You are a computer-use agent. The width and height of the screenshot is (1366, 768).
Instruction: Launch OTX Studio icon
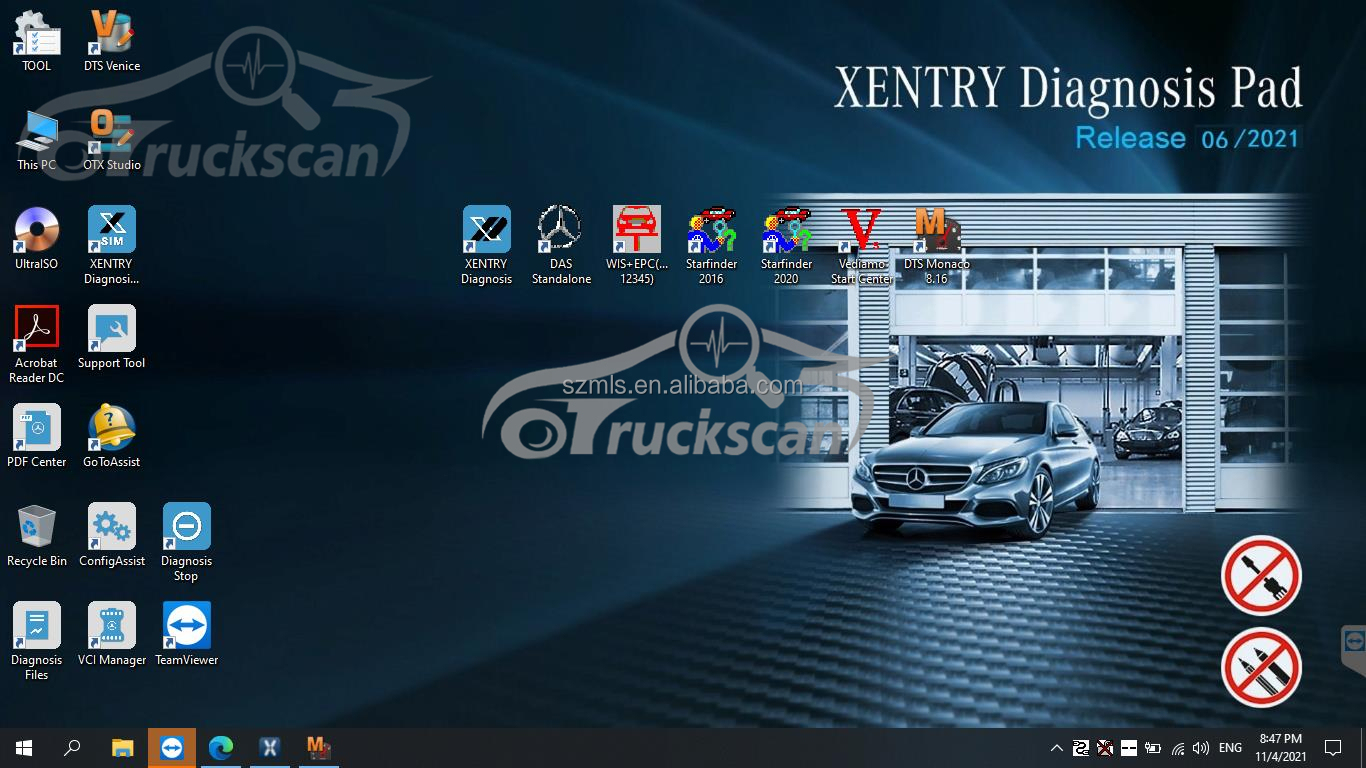click(x=111, y=132)
